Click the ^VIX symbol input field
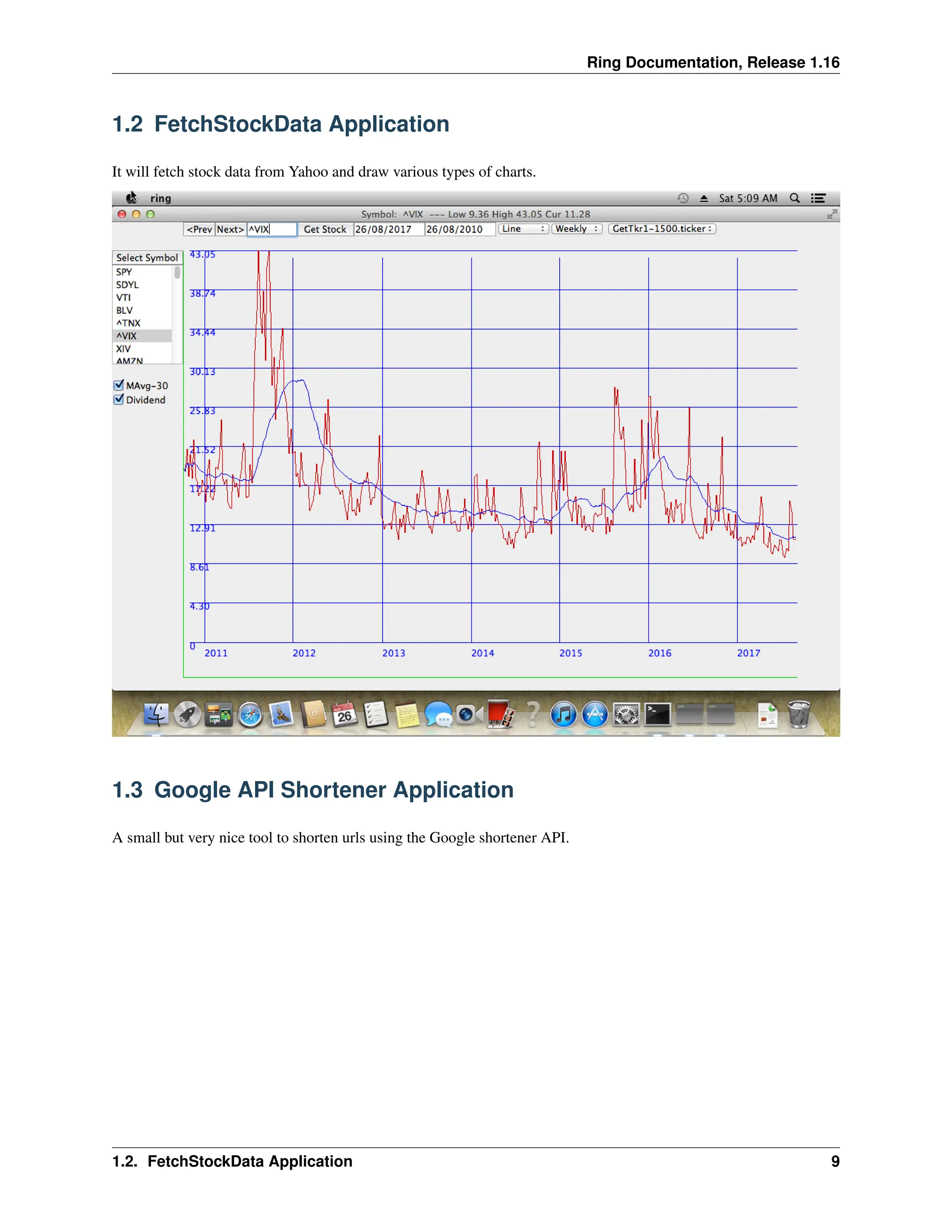Screen dimensions: 952x1232 272,230
